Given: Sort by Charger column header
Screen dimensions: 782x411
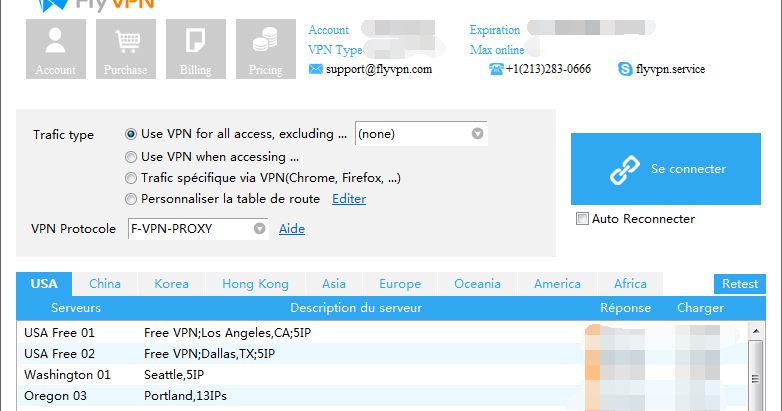Looking at the screenshot, I should 700,308.
